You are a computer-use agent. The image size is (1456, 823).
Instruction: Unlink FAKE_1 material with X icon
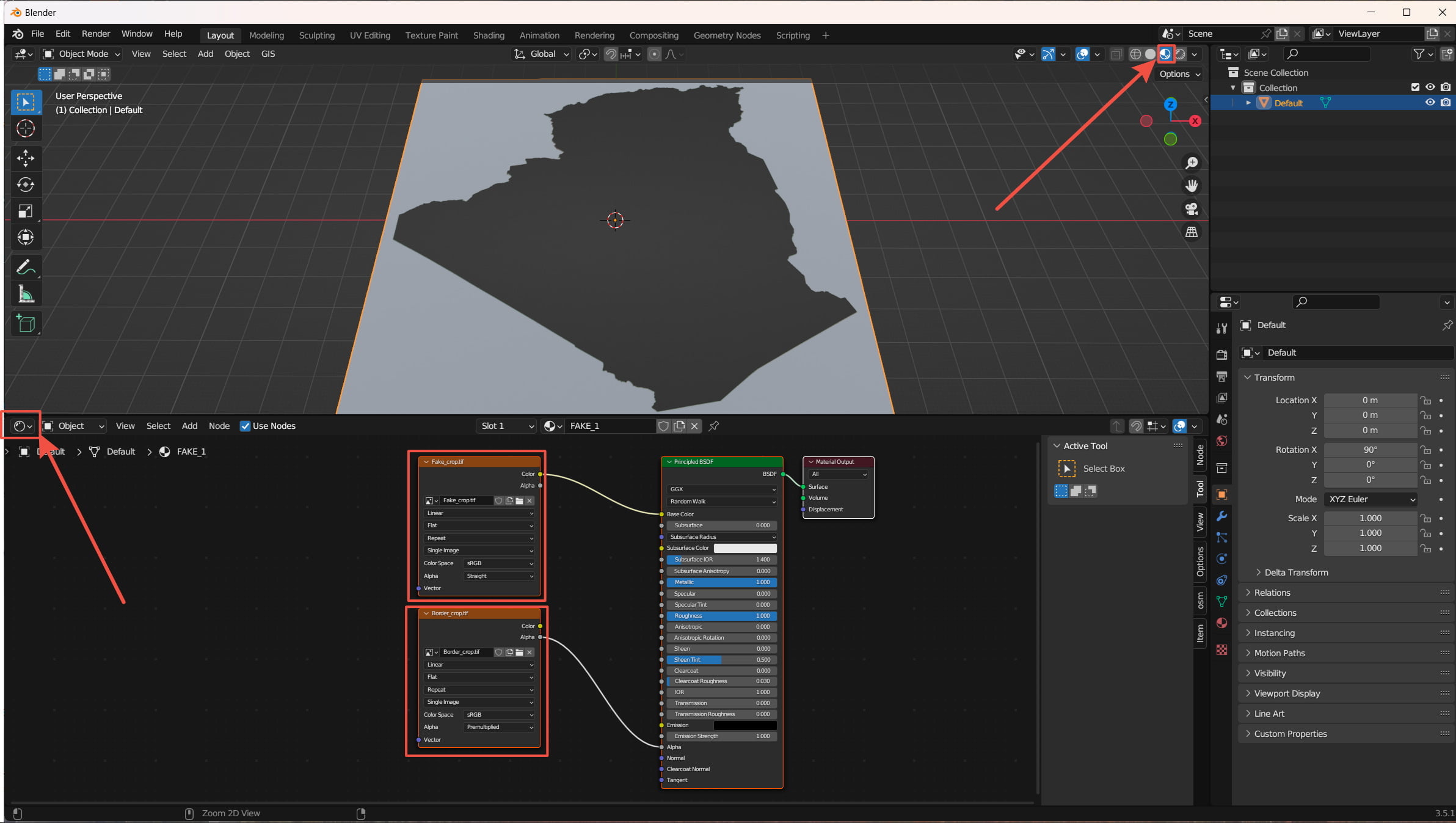coord(694,426)
